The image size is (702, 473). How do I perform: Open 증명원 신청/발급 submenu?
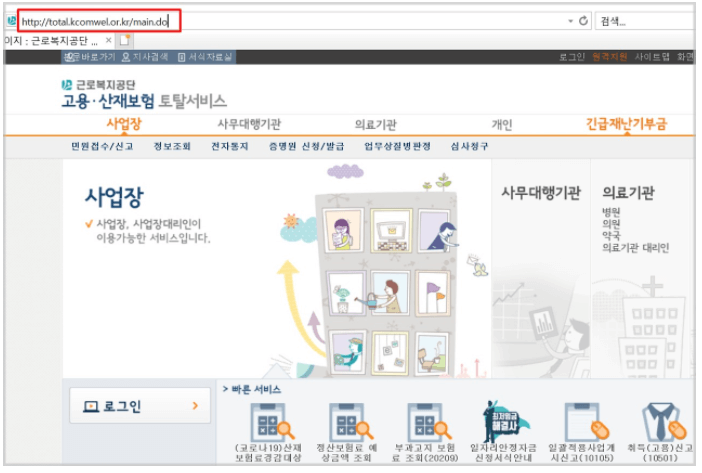click(307, 146)
